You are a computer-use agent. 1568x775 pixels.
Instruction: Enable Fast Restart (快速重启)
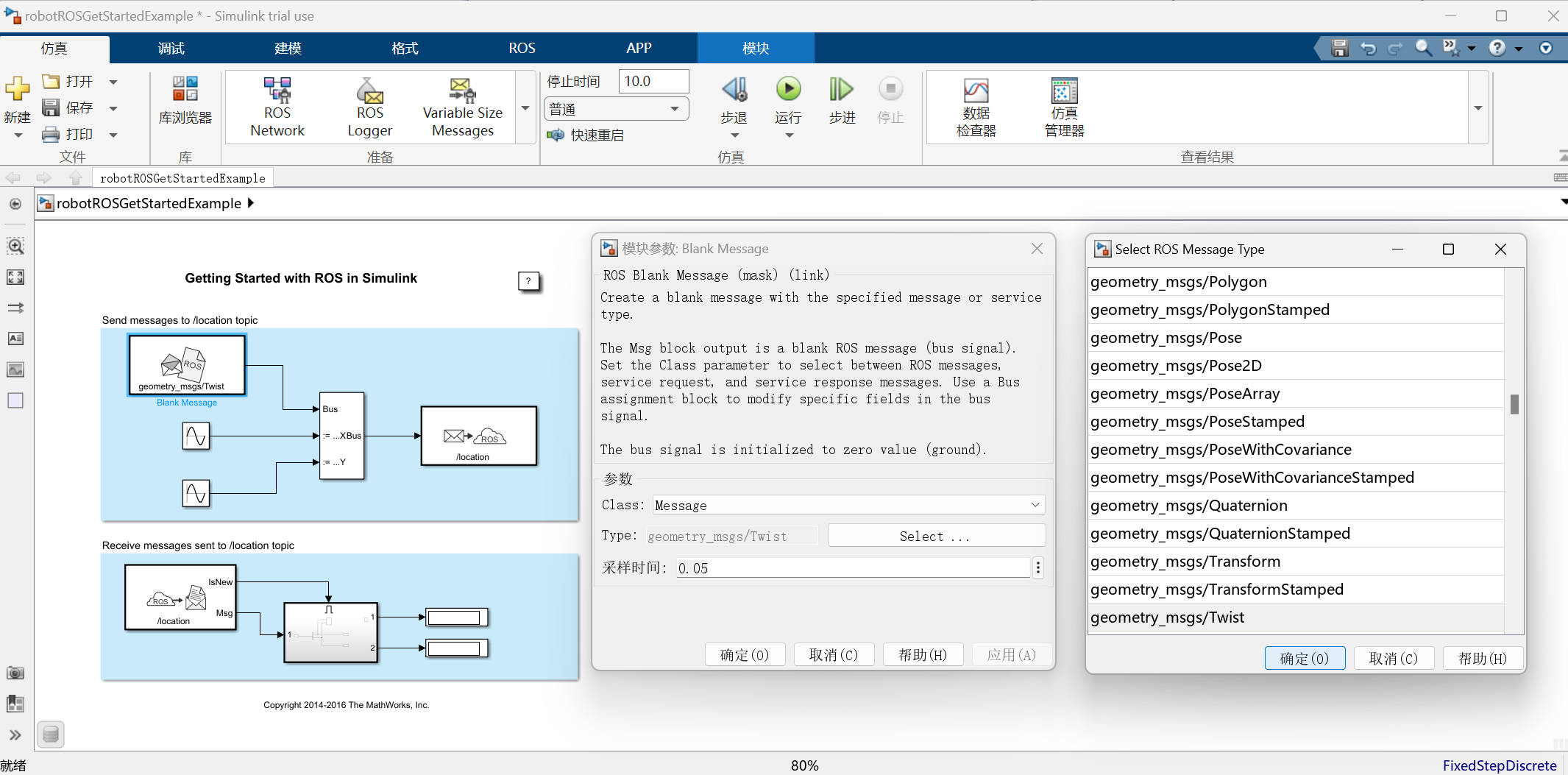click(x=586, y=135)
